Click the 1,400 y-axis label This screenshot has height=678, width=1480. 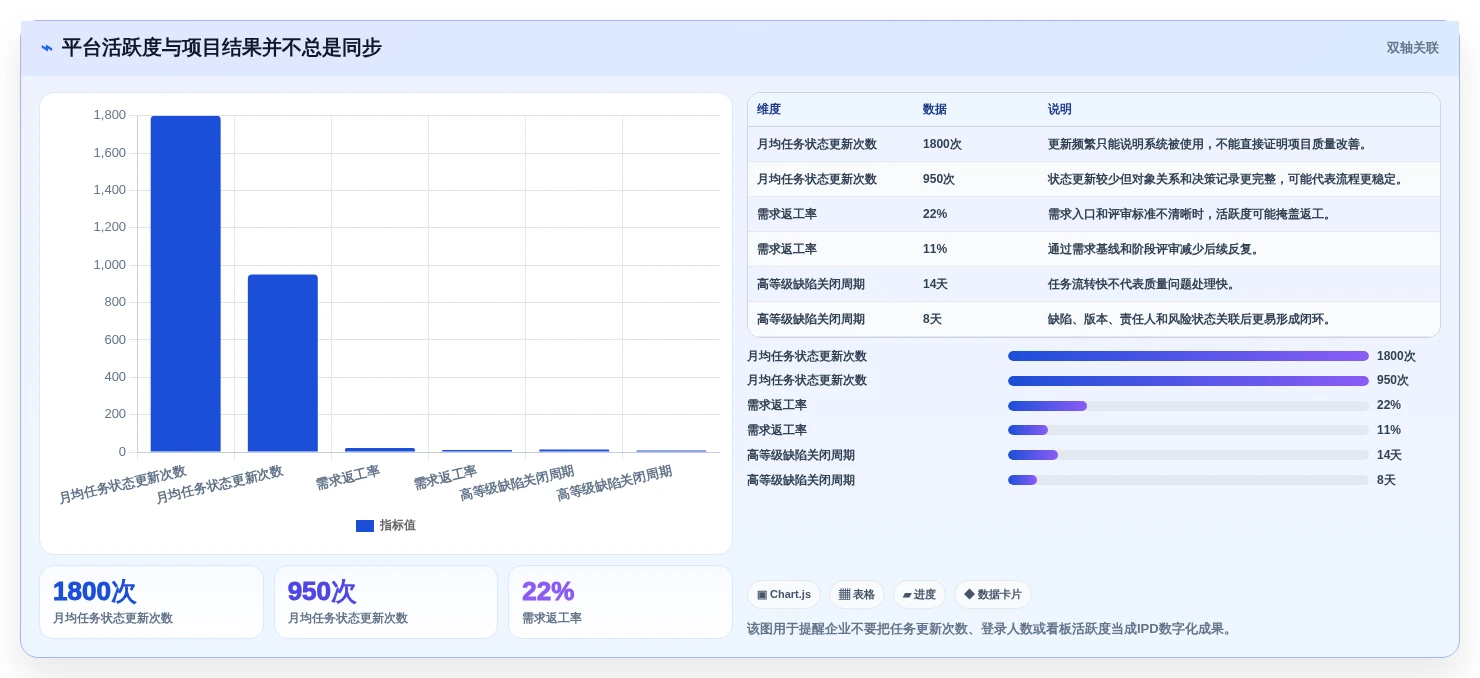click(x=110, y=190)
